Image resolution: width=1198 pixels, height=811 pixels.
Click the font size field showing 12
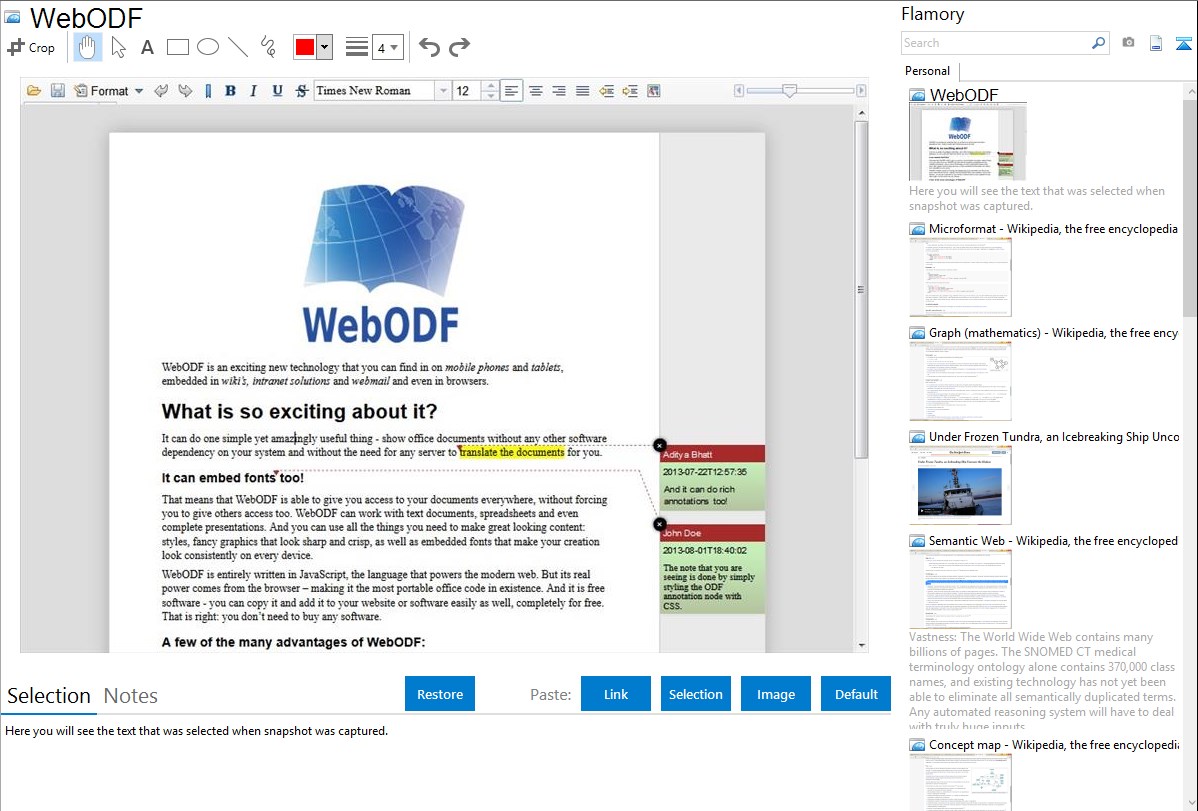(467, 91)
